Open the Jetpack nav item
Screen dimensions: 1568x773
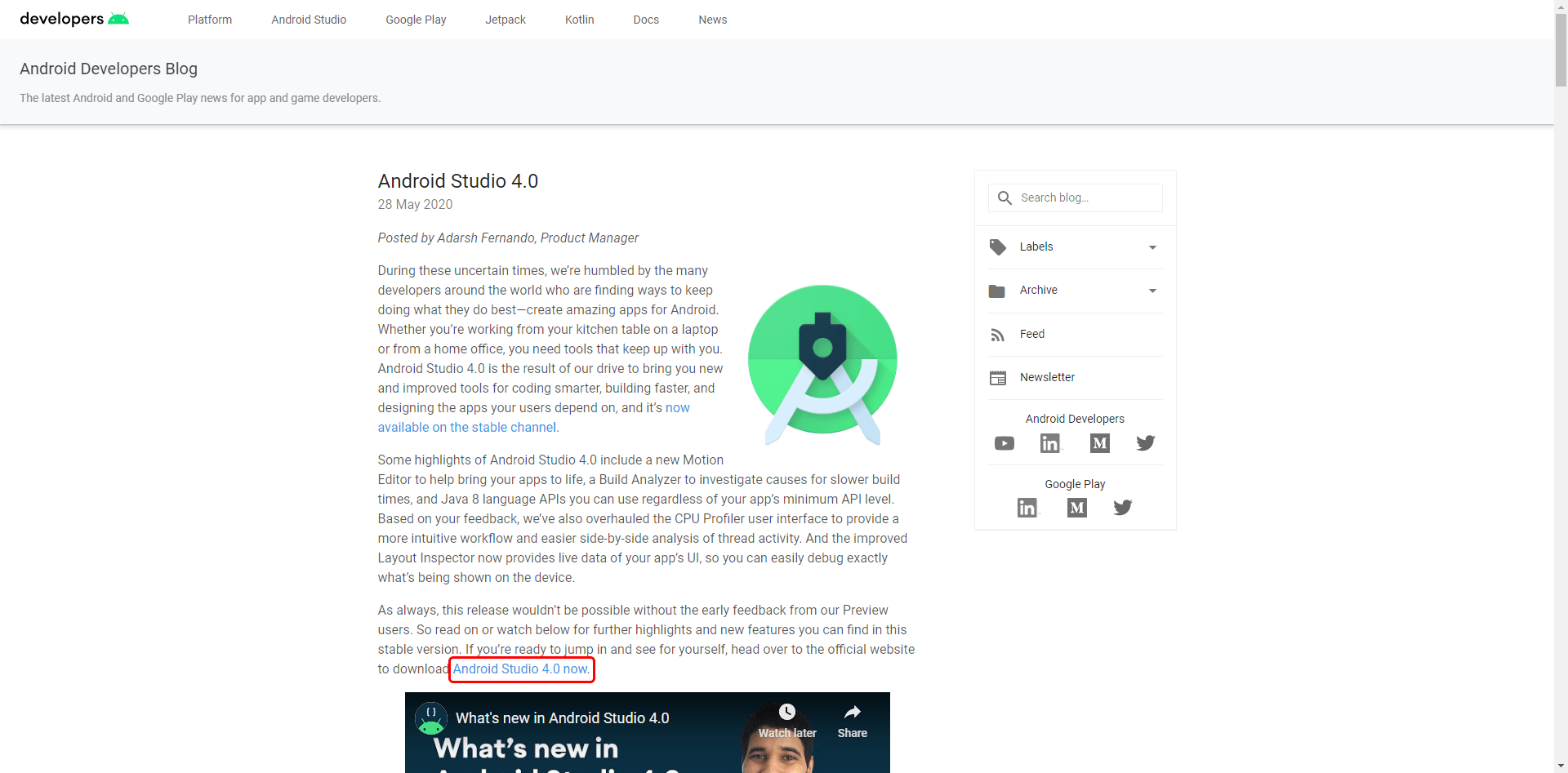pos(506,20)
